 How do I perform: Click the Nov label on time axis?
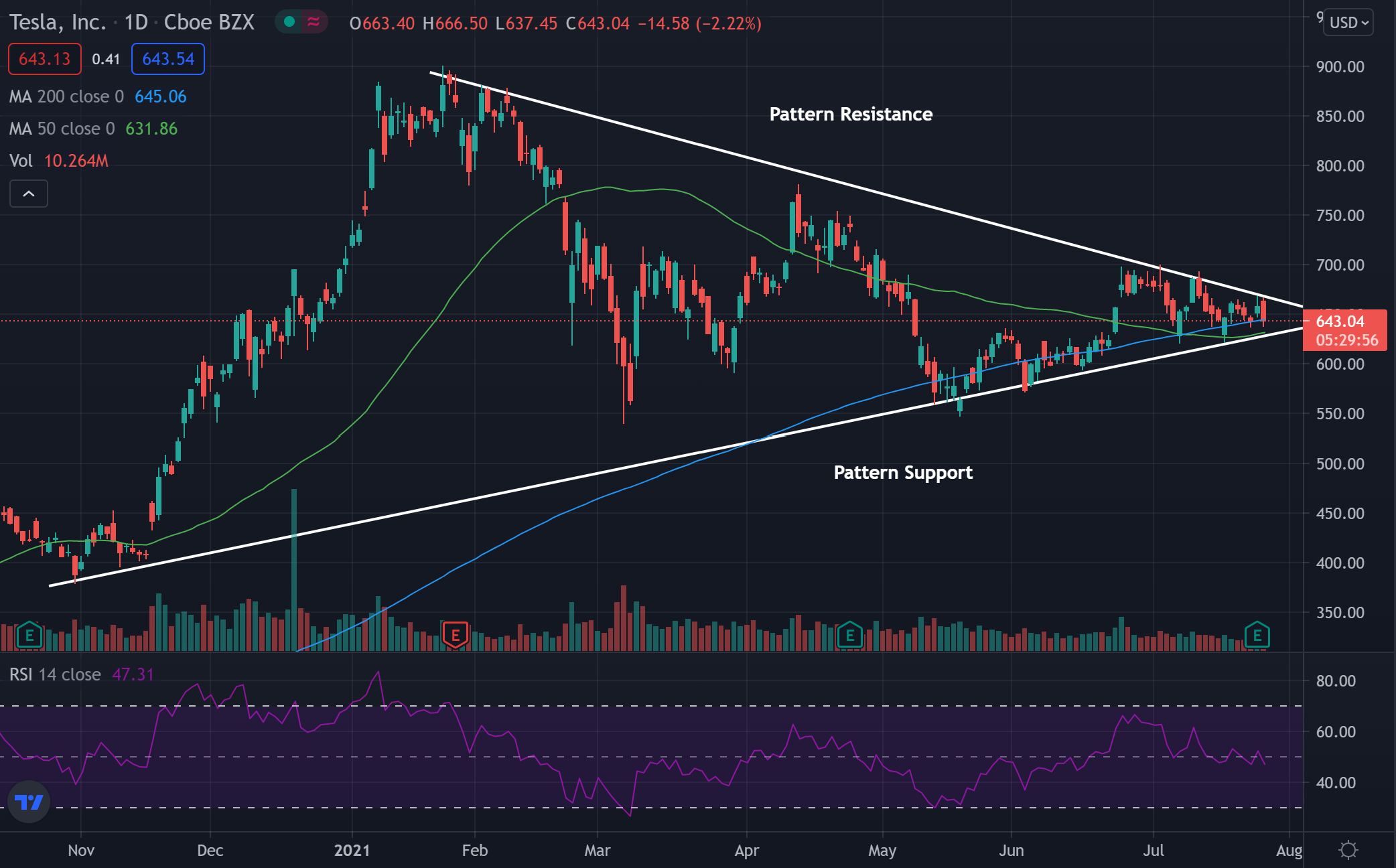pos(81,851)
